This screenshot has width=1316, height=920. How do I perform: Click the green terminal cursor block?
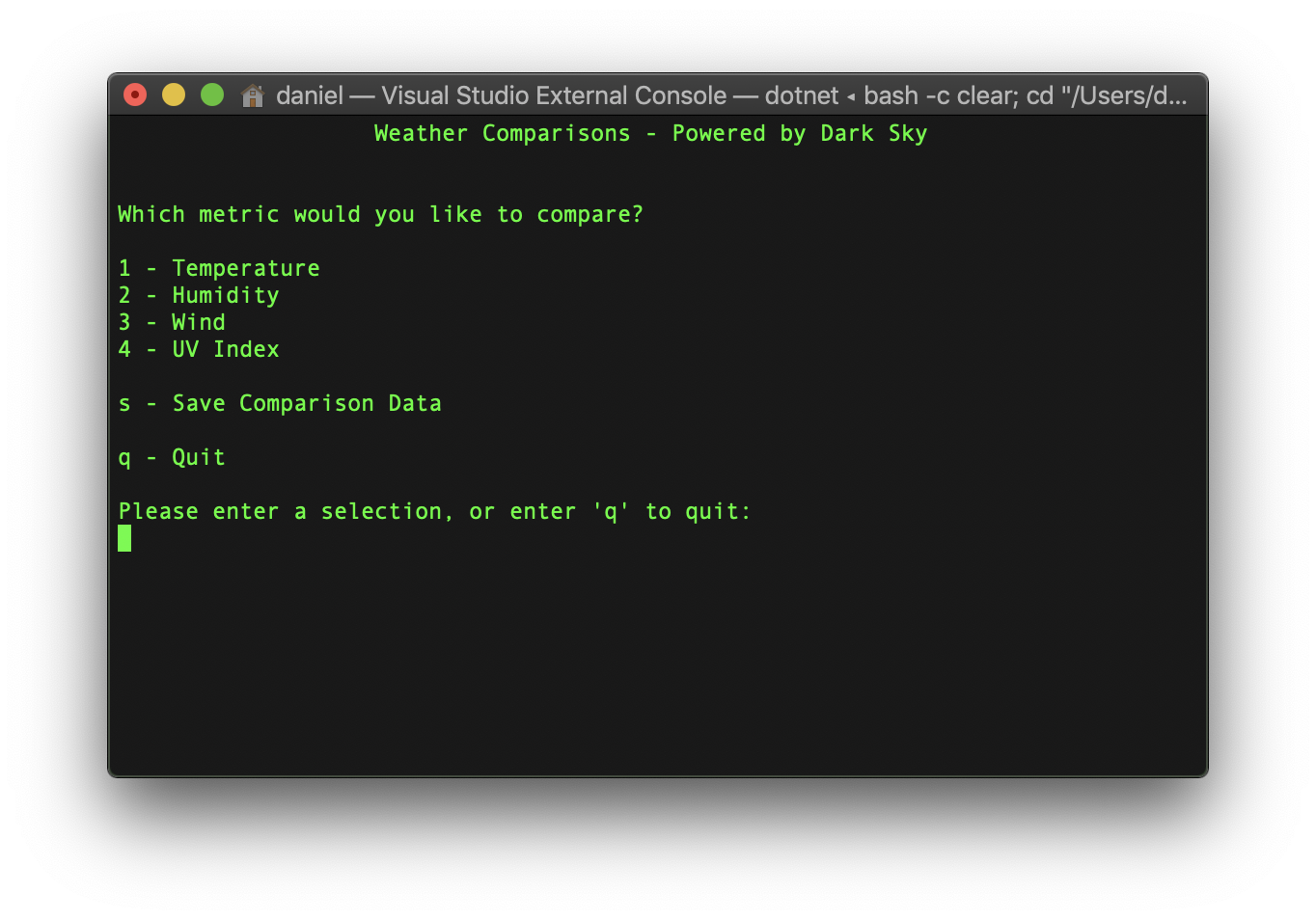[124, 538]
